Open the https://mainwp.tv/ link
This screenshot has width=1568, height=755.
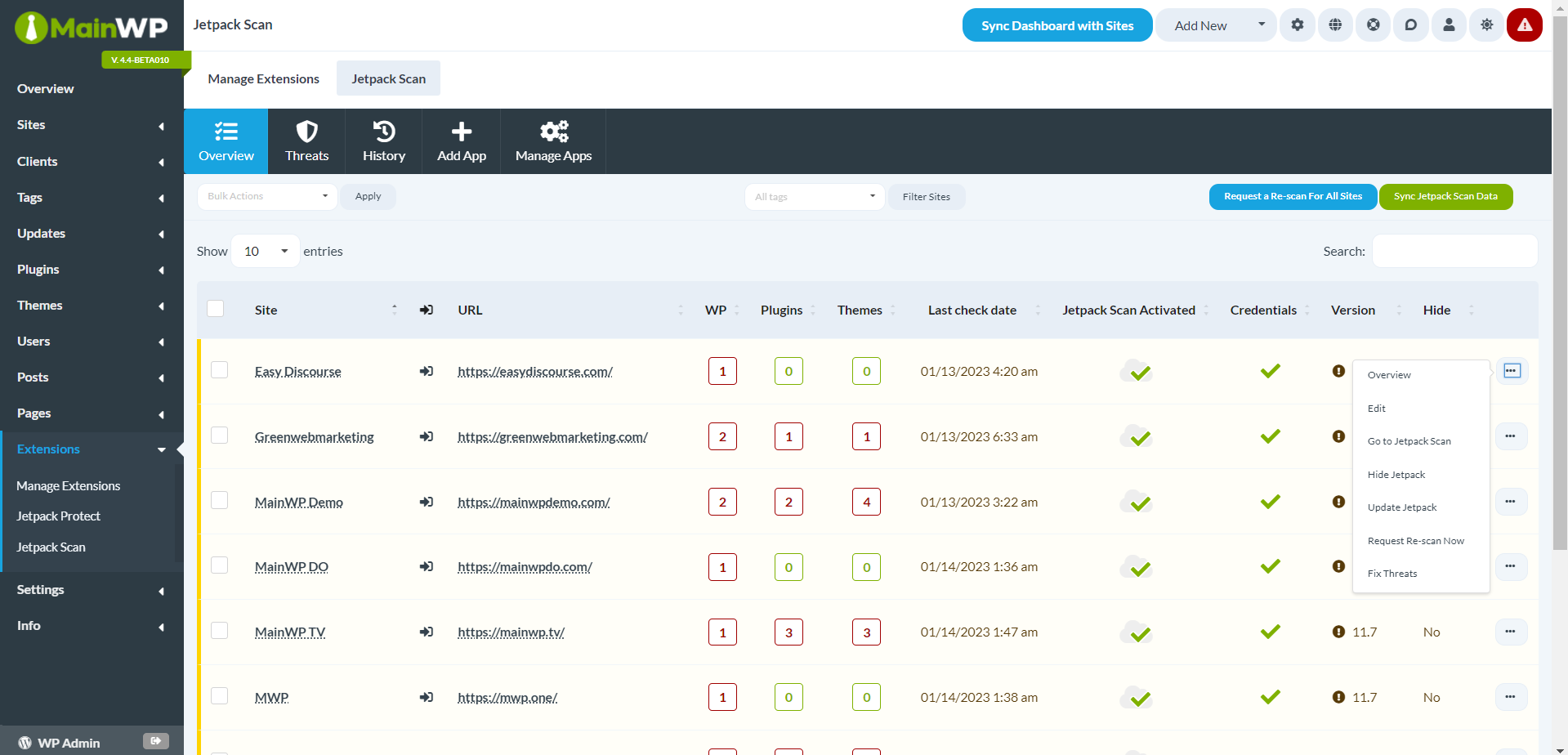(511, 632)
